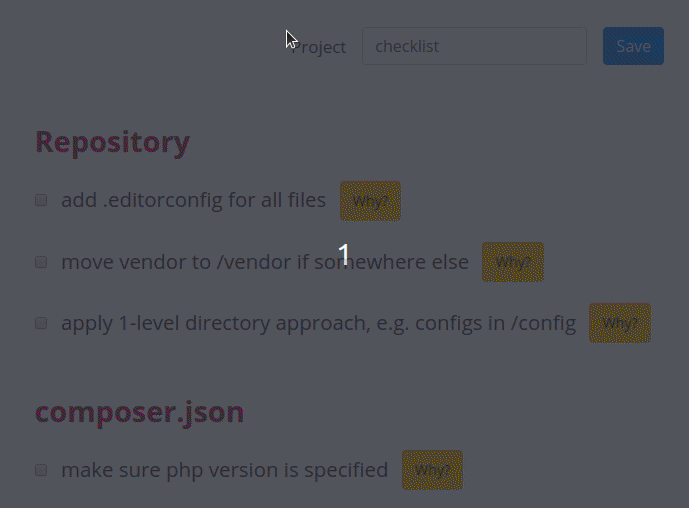
Task: Click the 'make sure php version is specified' text
Action: point(225,471)
